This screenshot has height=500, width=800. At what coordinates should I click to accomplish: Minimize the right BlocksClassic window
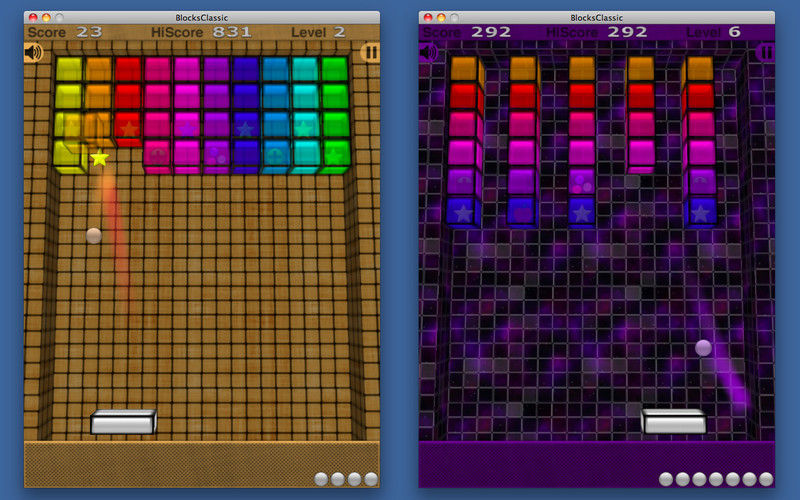[441, 17]
